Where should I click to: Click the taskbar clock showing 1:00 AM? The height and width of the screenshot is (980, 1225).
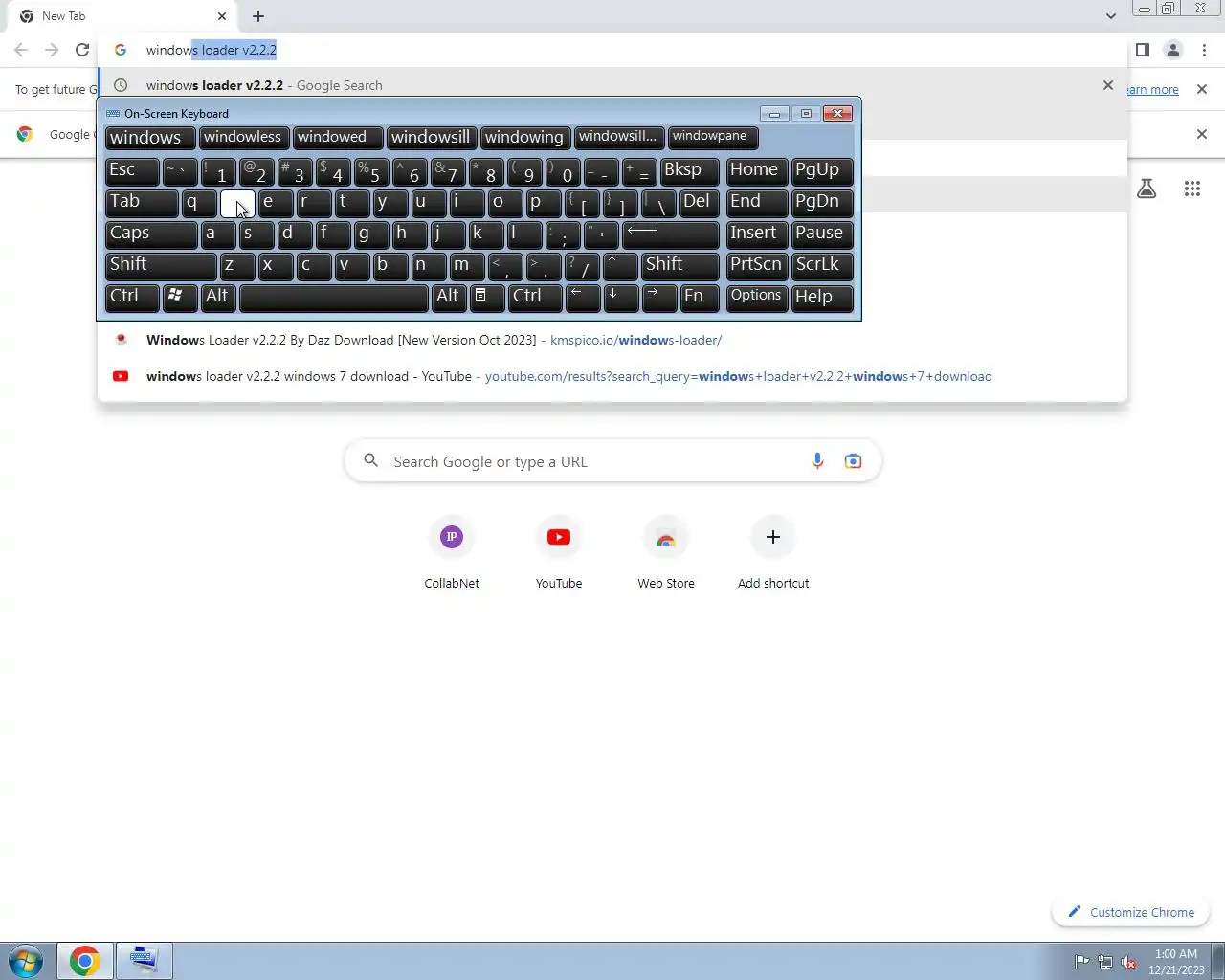[x=1176, y=962]
